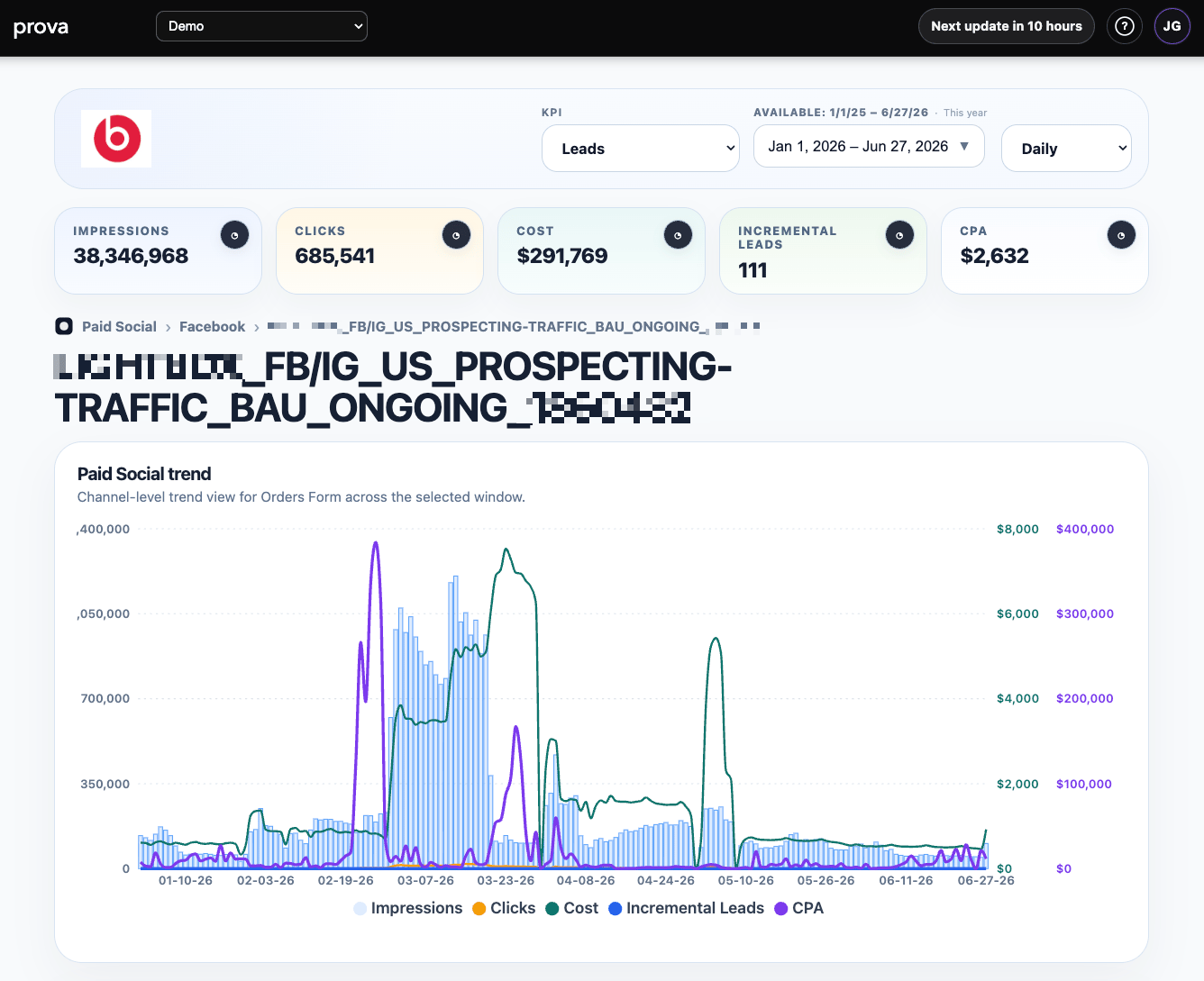
Task: Click the Paid Social trend heading
Action: [x=144, y=474]
